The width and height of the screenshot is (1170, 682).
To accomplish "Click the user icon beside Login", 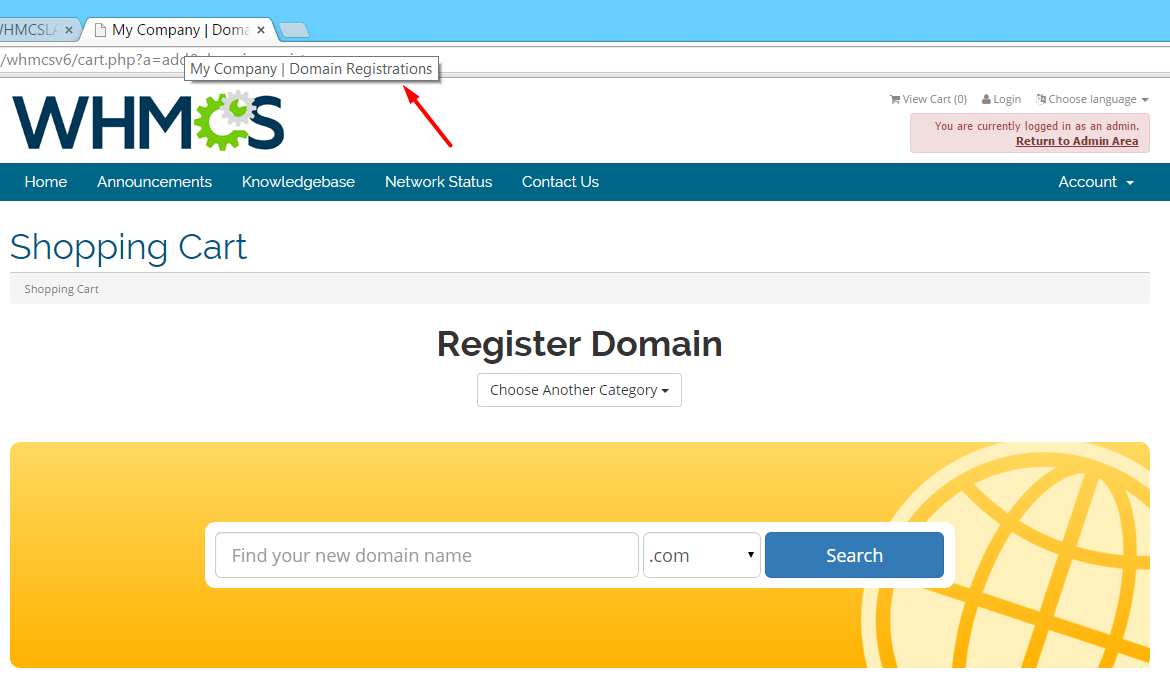I will pos(986,99).
